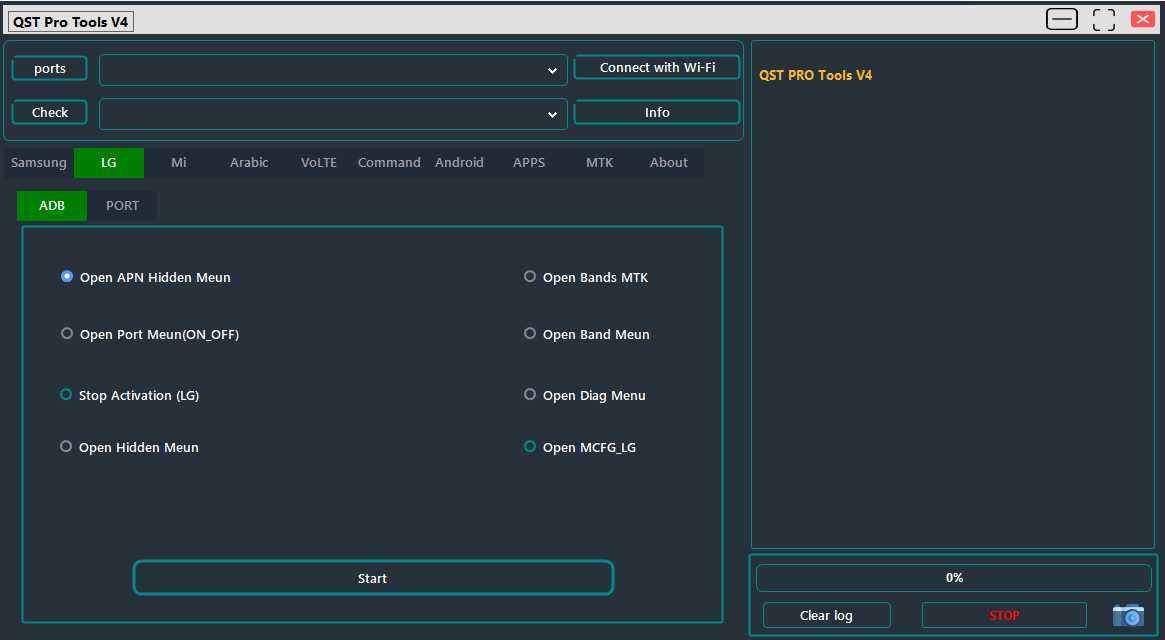Image resolution: width=1165 pixels, height=640 pixels.
Task: Clear the log output
Action: [x=826, y=615]
